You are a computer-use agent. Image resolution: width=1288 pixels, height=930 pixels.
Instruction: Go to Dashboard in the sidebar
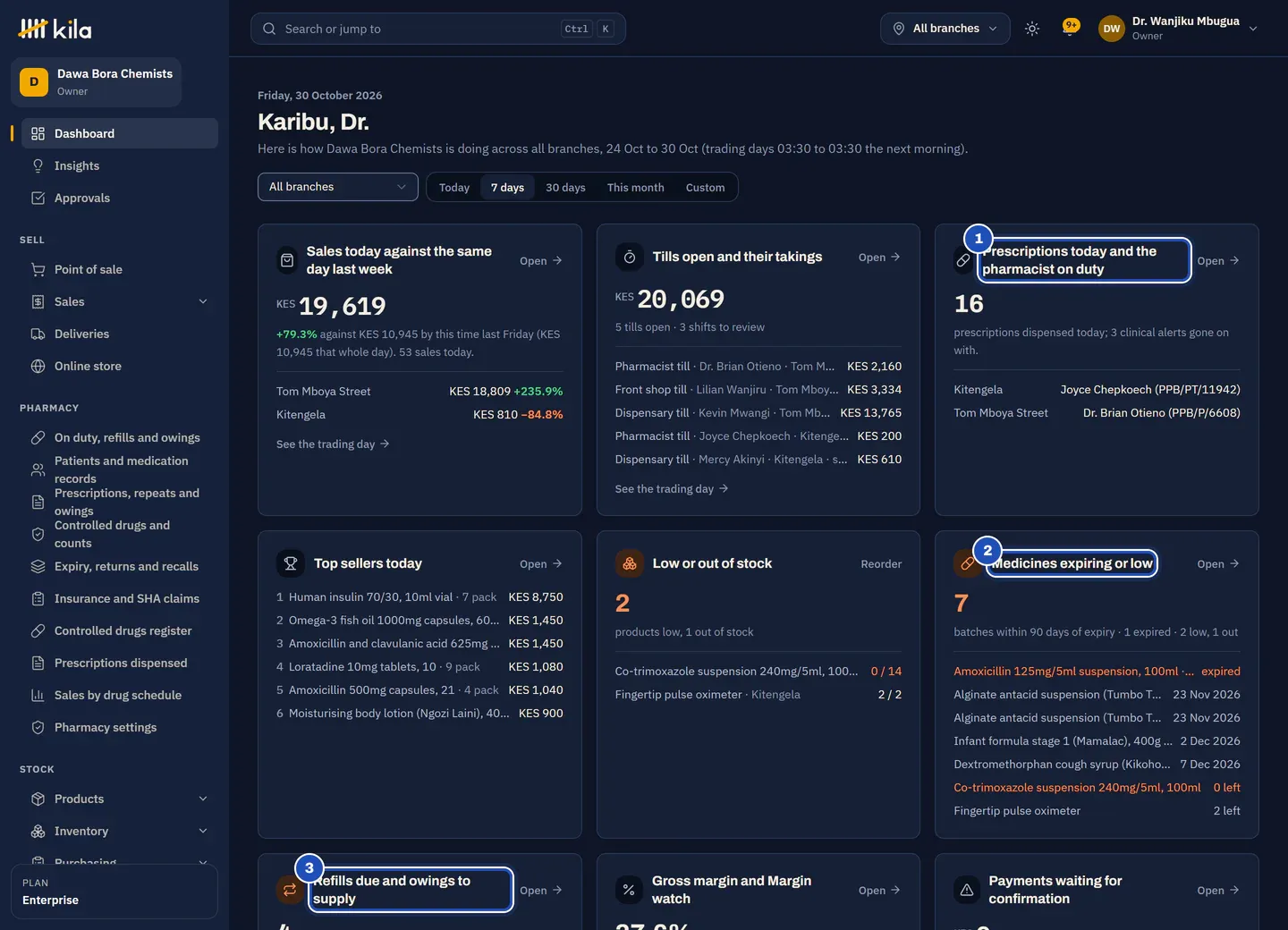click(x=120, y=133)
